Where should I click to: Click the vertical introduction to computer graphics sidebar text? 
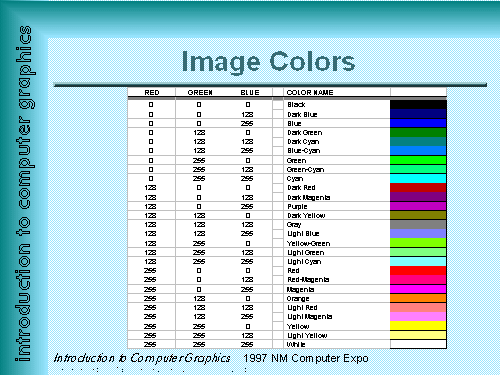[x=24, y=194]
